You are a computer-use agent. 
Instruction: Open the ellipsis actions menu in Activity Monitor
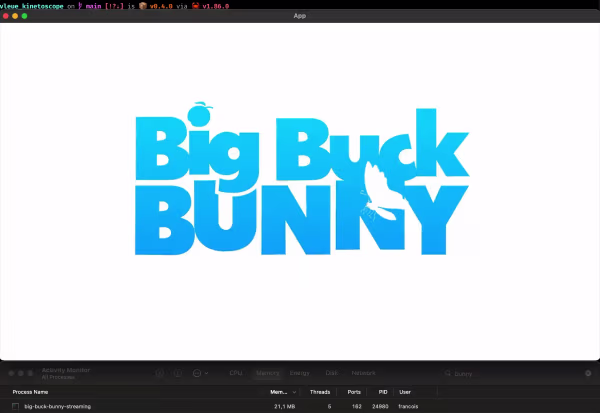click(x=200, y=373)
